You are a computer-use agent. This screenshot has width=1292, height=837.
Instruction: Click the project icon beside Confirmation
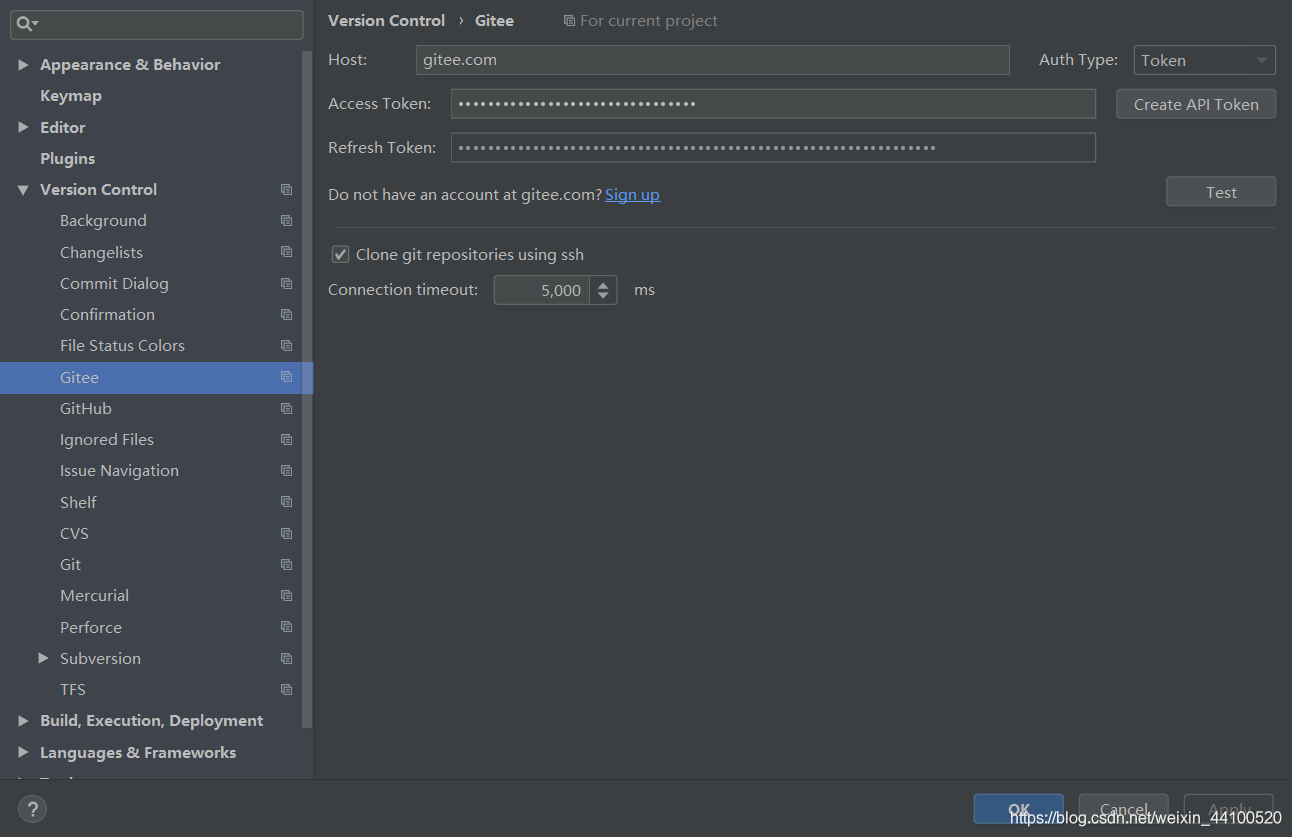click(287, 314)
